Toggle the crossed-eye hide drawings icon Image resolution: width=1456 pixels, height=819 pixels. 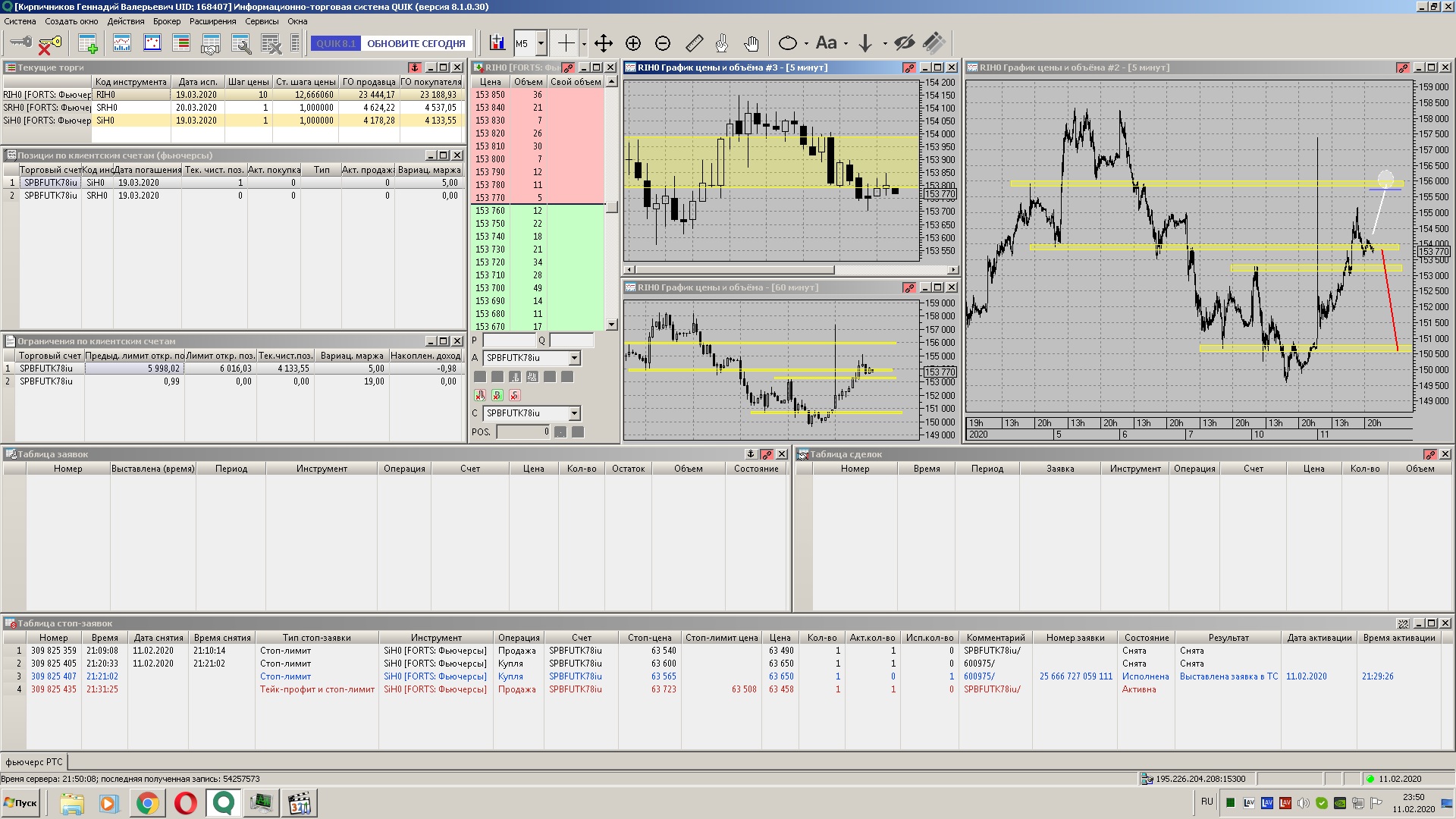[x=903, y=43]
